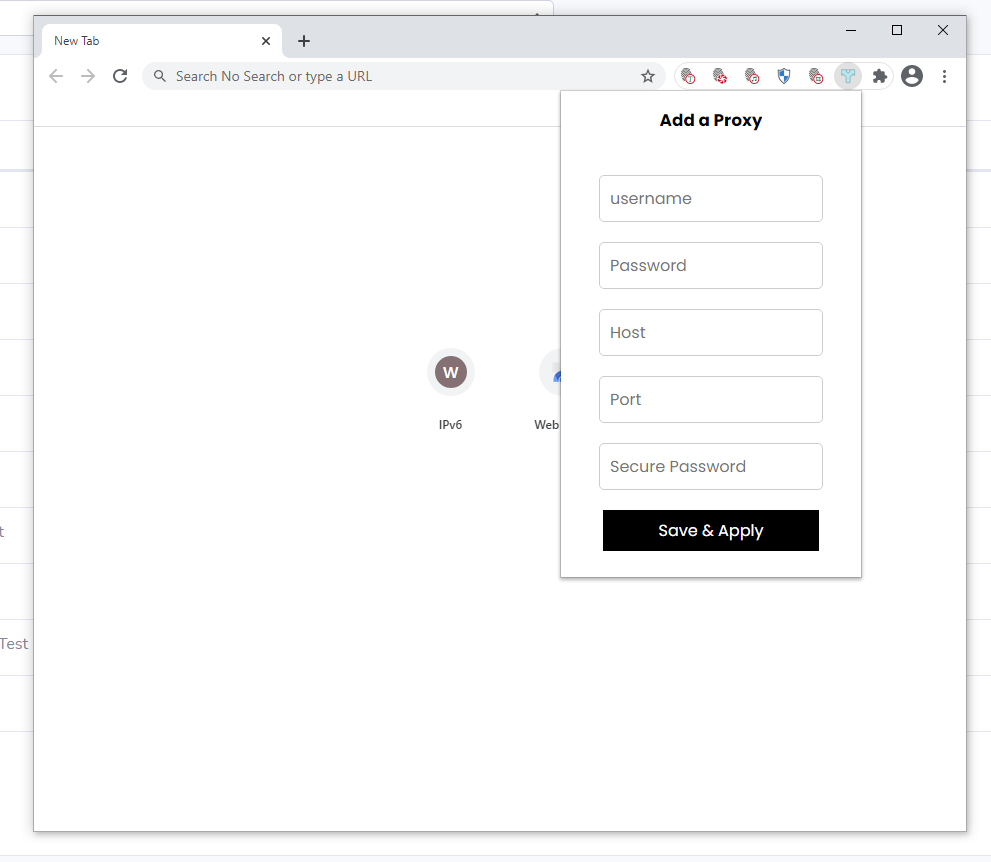Click the search magnifier in the address bar
This screenshot has width=991, height=862.
(x=160, y=76)
